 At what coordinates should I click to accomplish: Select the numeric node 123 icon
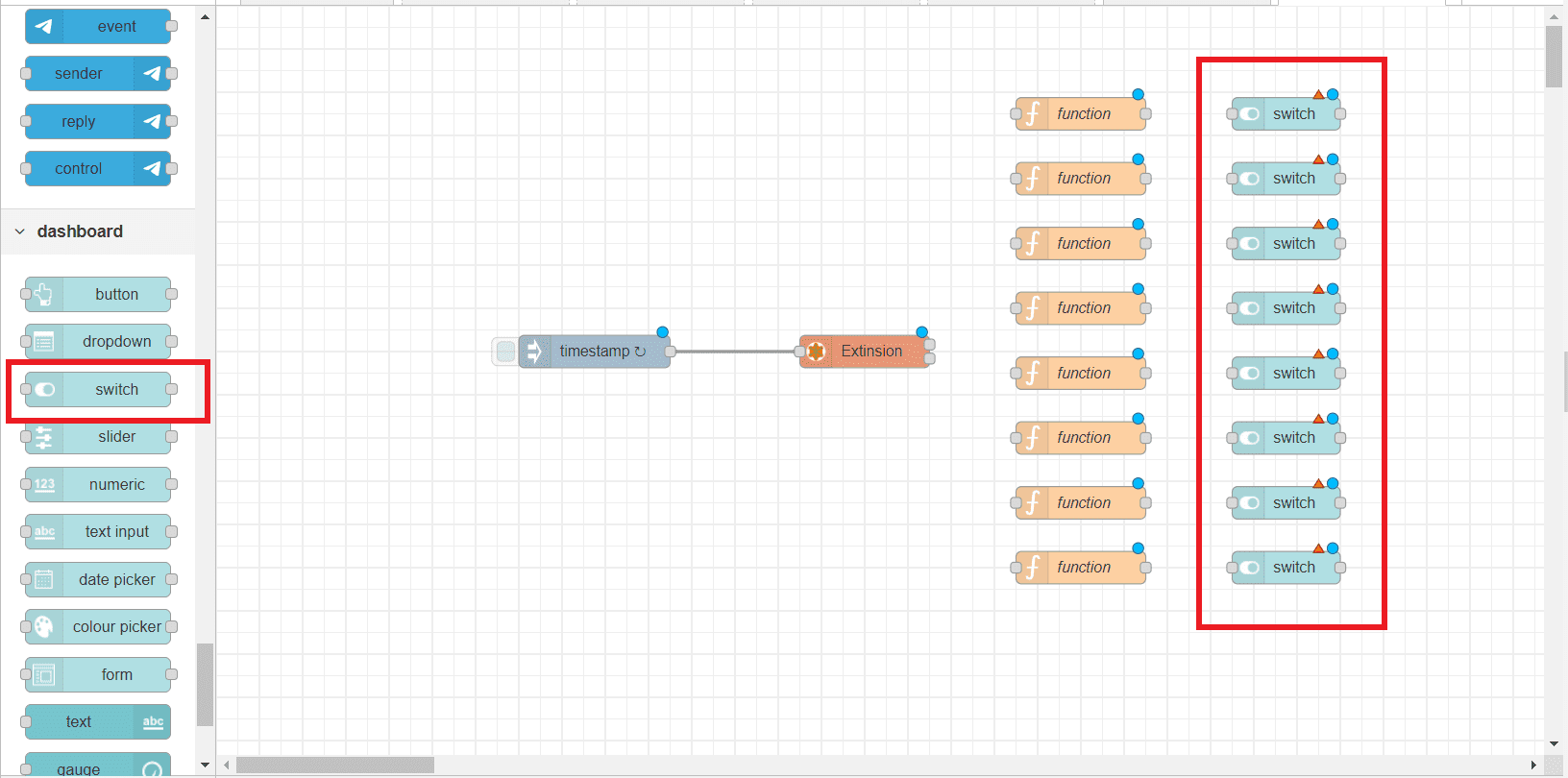[44, 485]
